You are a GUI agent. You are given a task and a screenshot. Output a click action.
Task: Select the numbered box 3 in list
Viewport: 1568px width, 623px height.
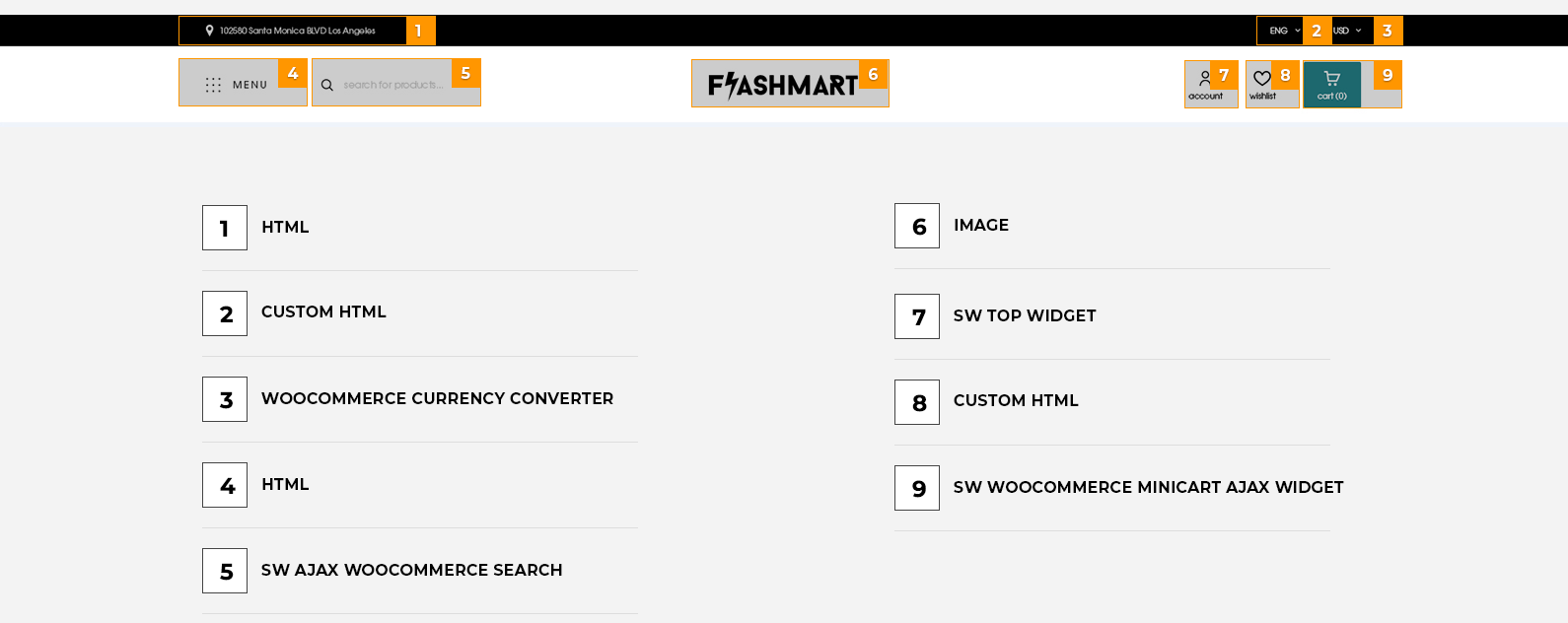[x=225, y=399]
